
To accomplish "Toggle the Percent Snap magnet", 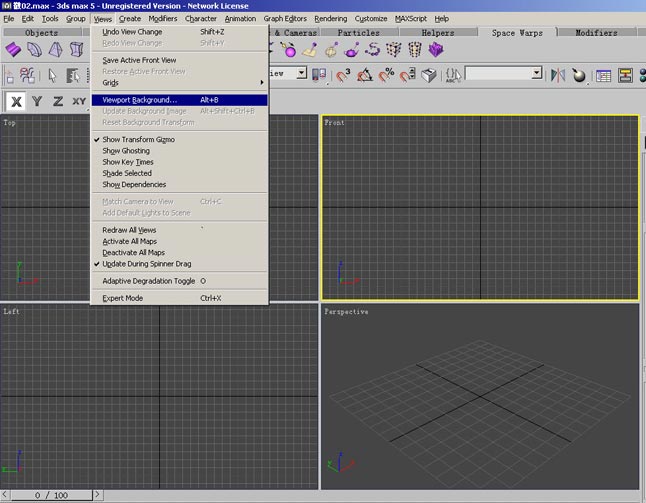I will (386, 75).
